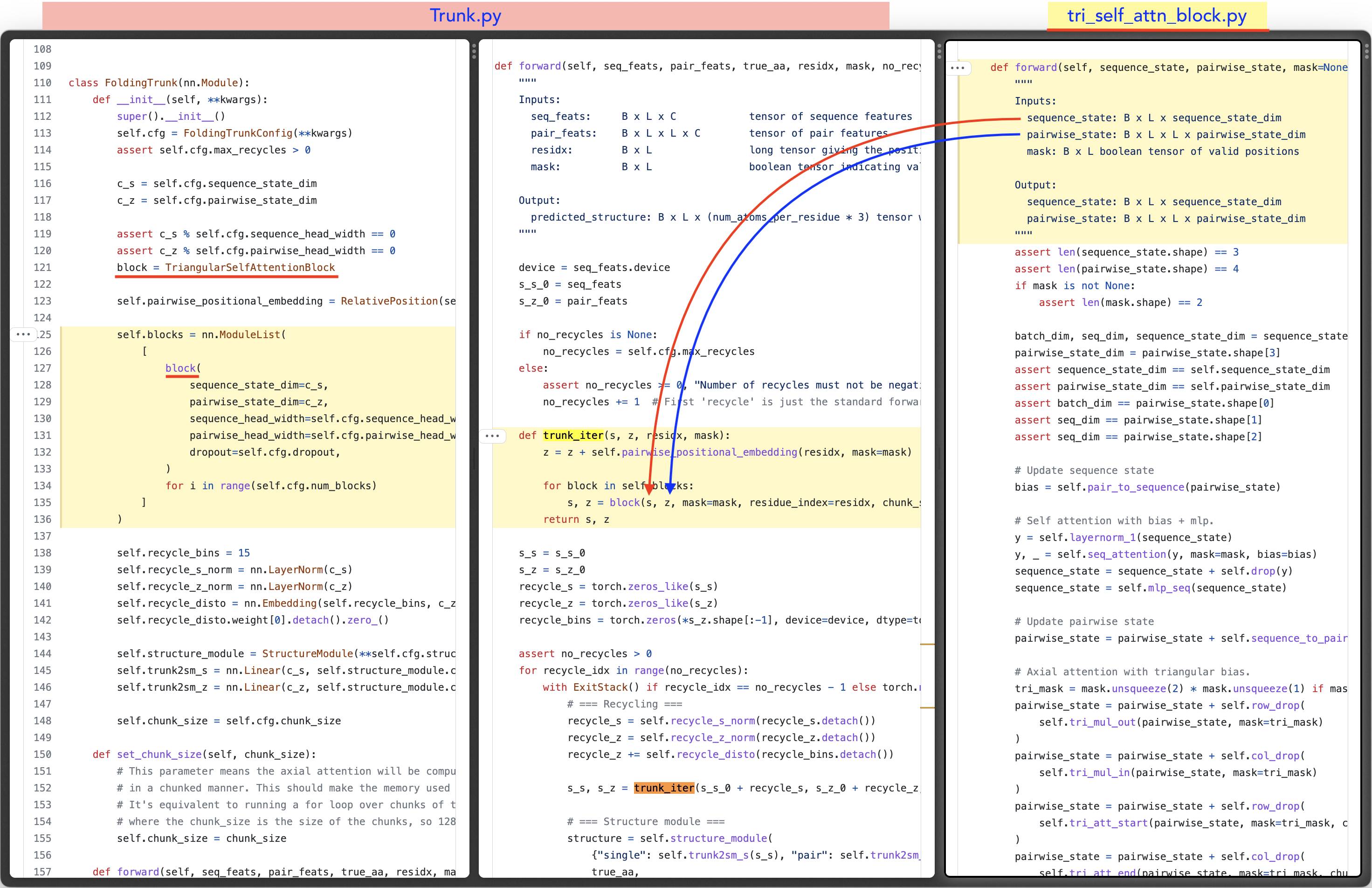Click self.recycle_bins = 15 on line 138
The width and height of the screenshot is (1372, 888).
pos(183,553)
